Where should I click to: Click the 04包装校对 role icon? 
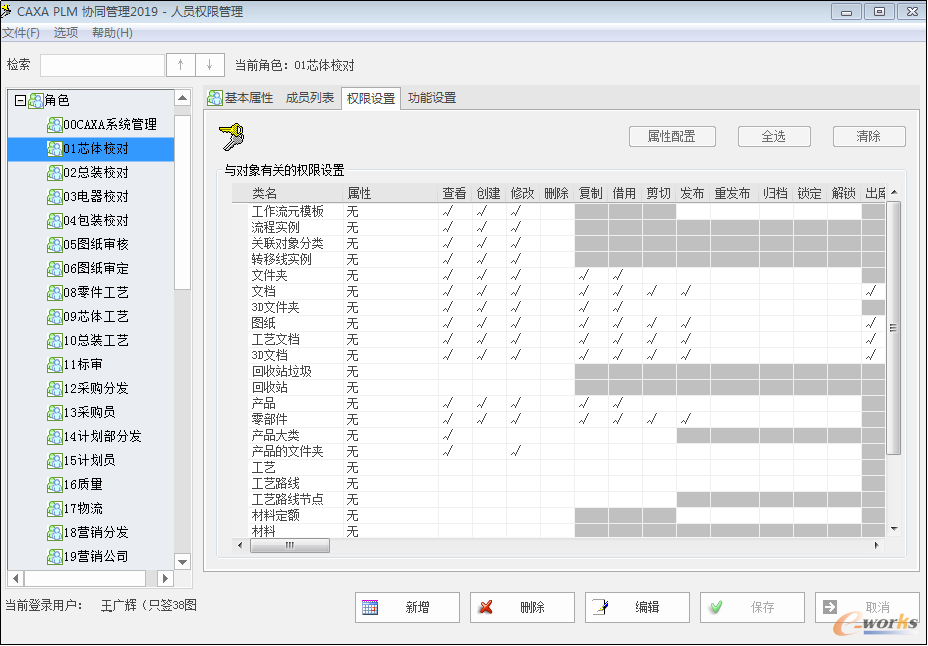54,221
